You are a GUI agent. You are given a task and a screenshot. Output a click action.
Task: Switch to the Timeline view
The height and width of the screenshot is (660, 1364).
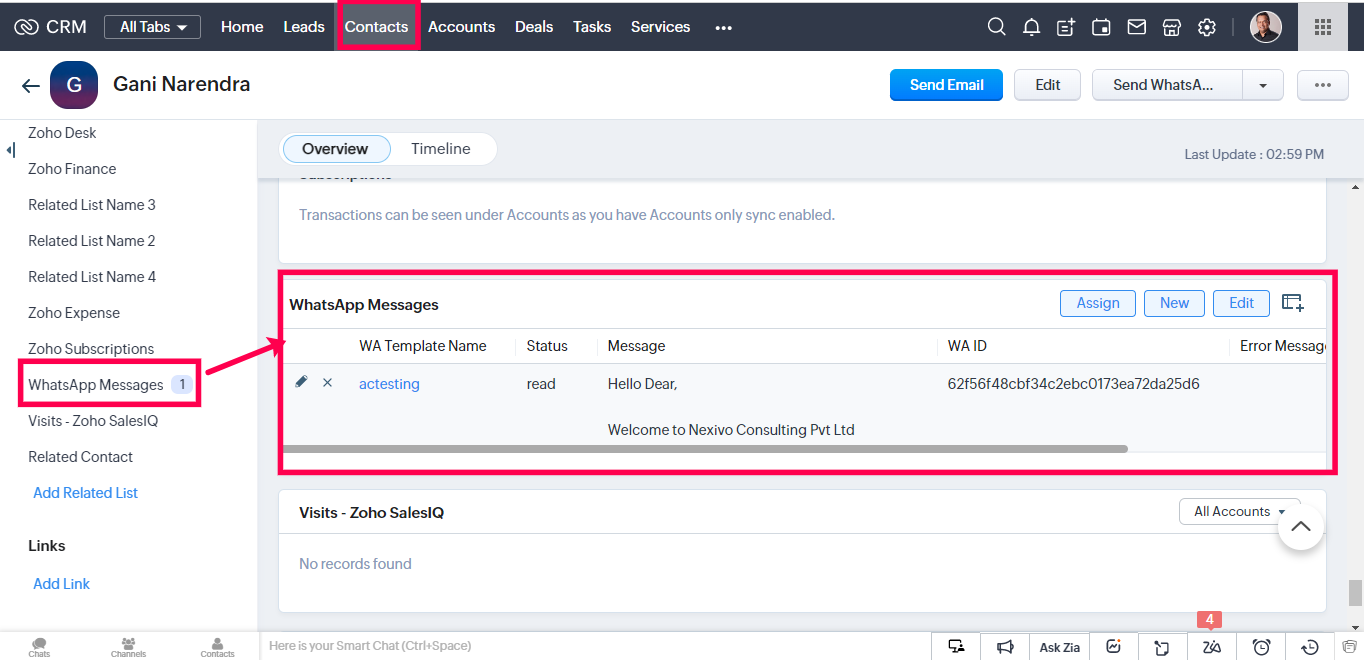440,149
